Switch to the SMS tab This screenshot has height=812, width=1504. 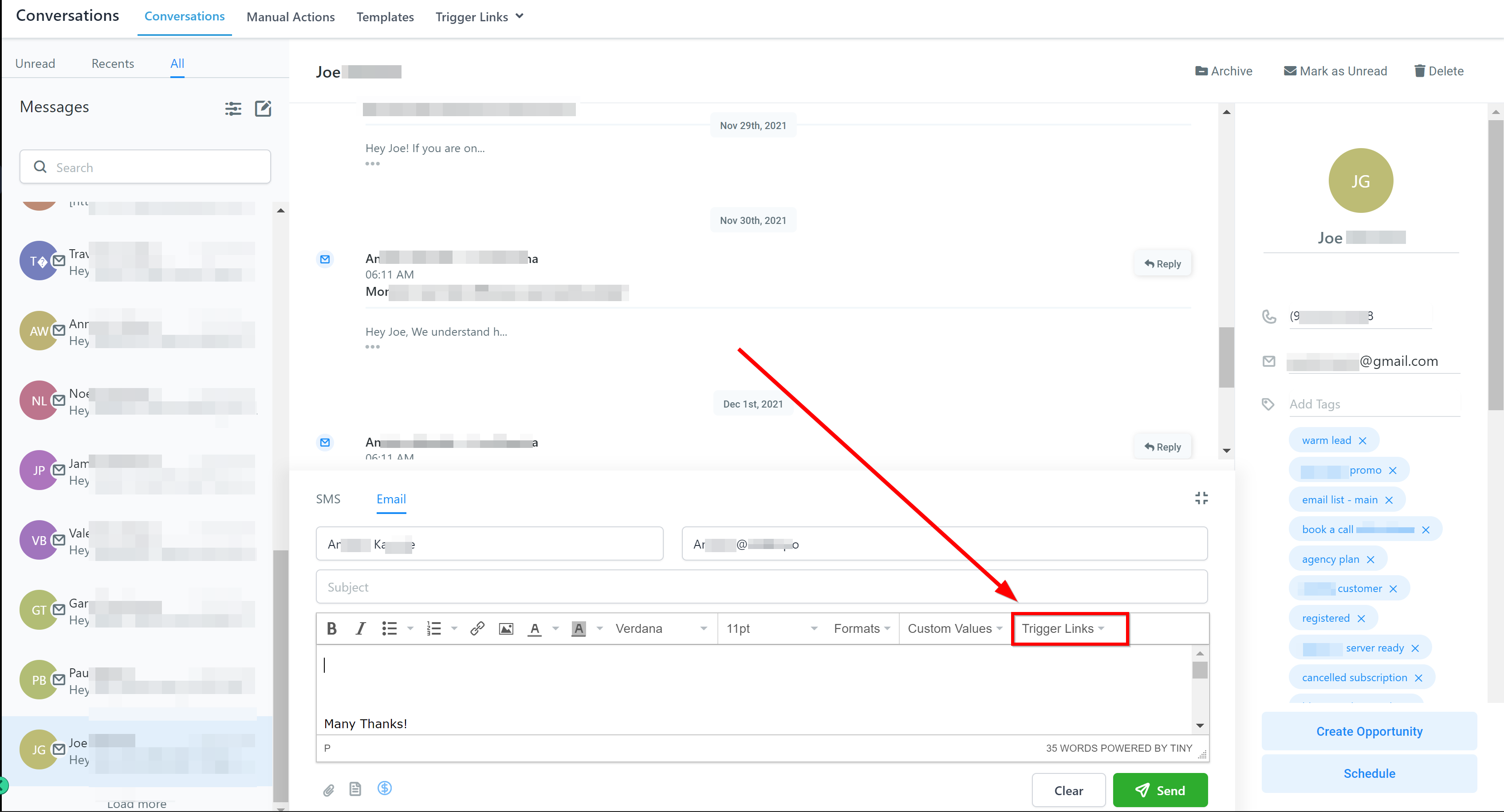click(328, 499)
